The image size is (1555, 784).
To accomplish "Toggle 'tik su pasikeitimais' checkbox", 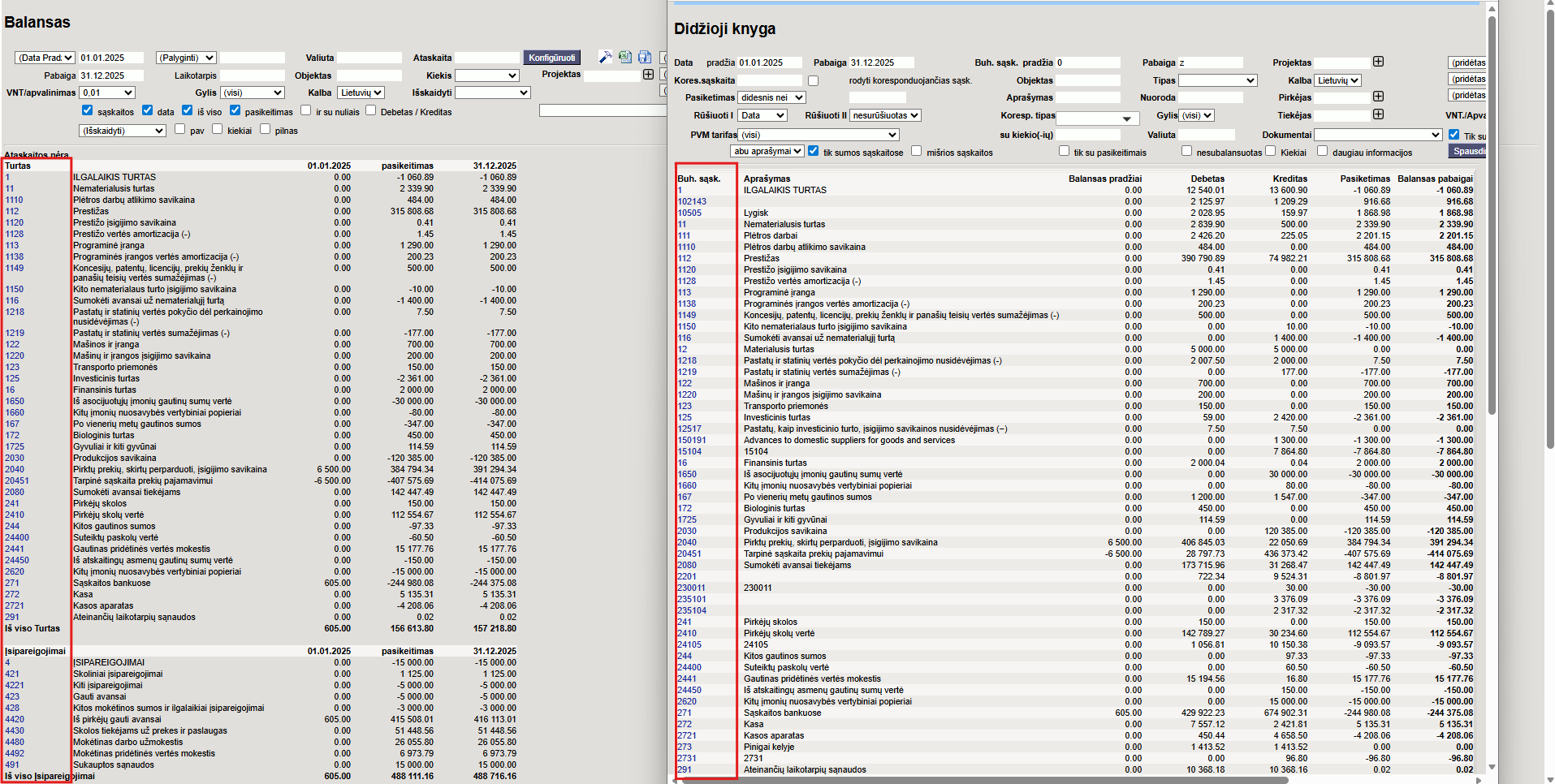I will 1064,151.
